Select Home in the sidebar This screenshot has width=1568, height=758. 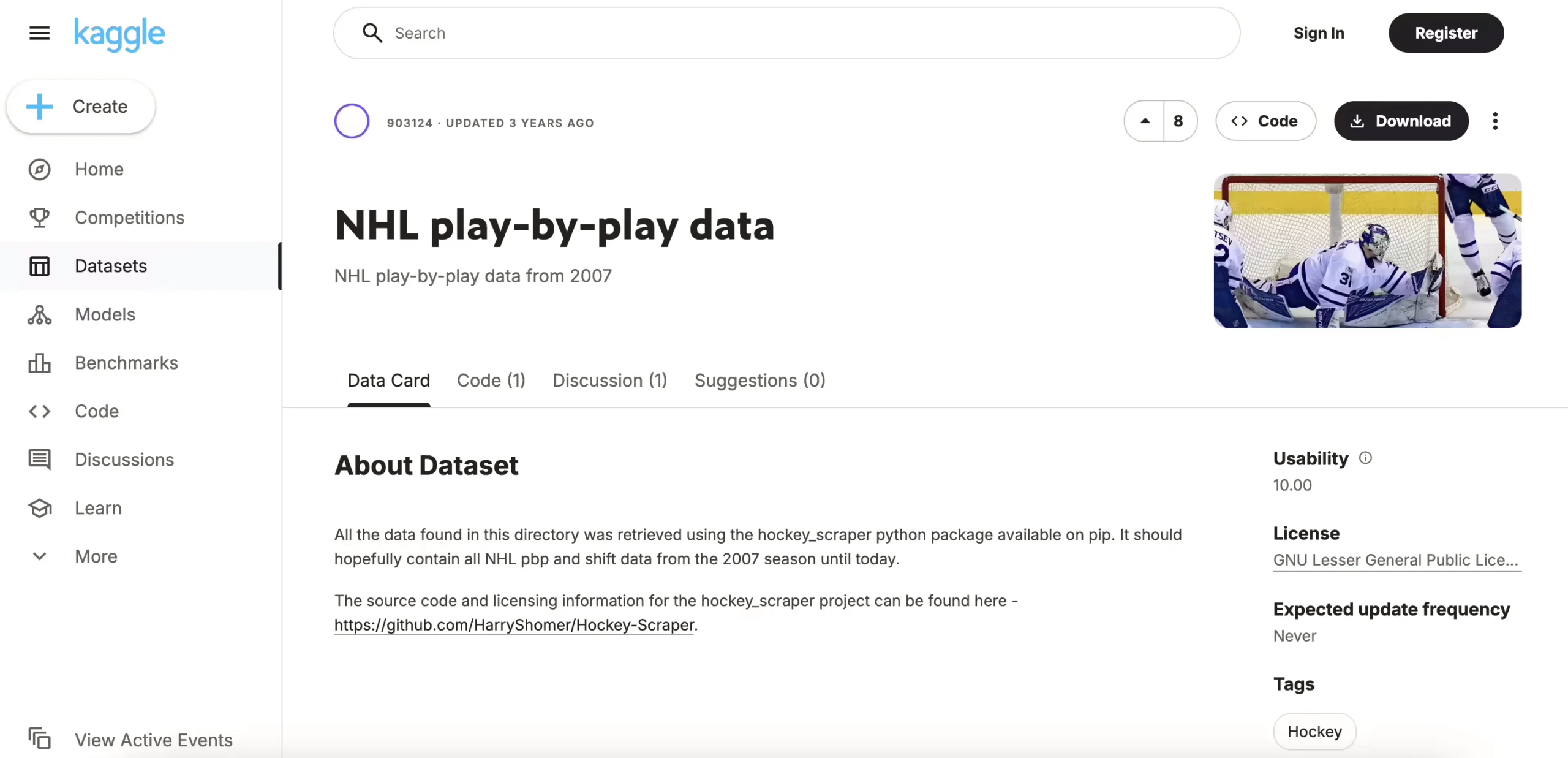(141, 169)
